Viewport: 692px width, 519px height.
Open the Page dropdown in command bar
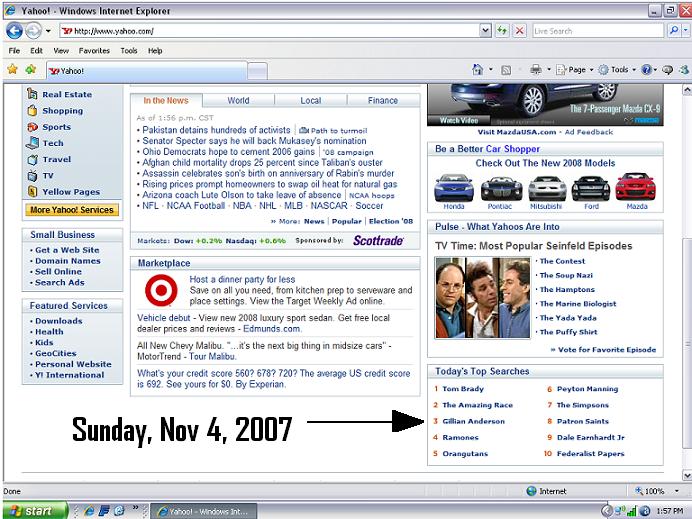coord(574,70)
